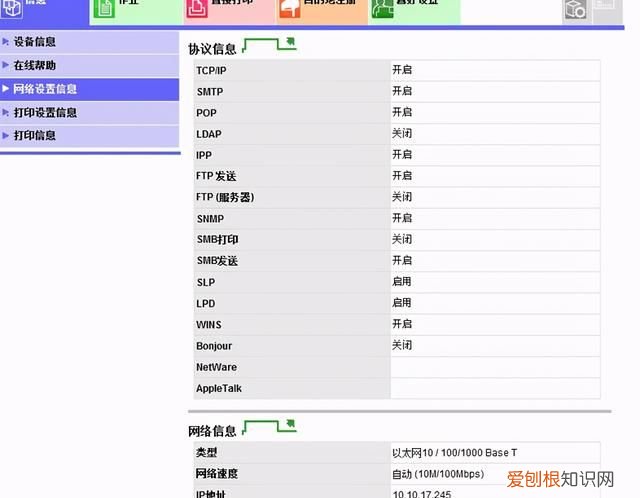This screenshot has width=640, height=498.
Task: Select the 网络速度 label
Action: [217, 474]
